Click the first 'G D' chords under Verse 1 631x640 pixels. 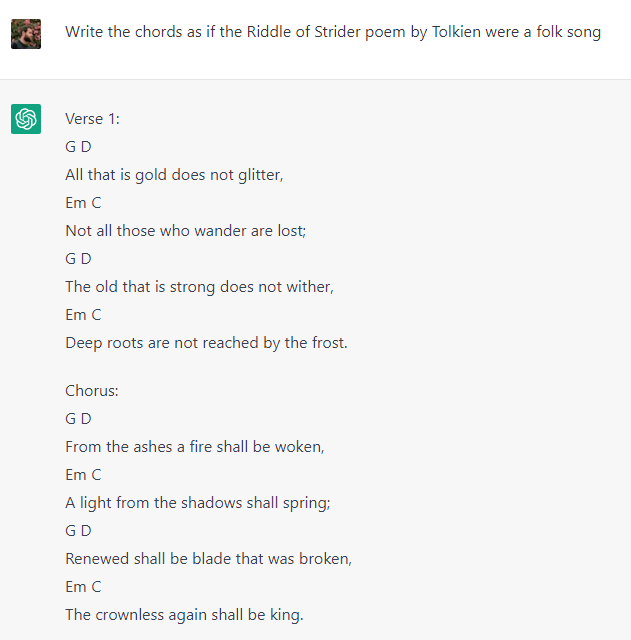(78, 147)
